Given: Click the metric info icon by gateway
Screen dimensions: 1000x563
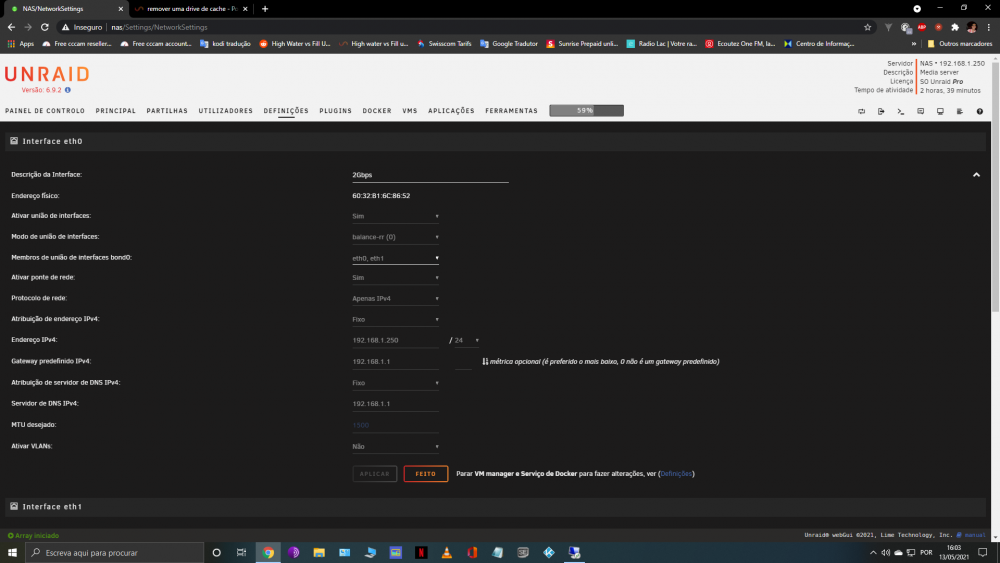Looking at the screenshot, I should coord(485,362).
